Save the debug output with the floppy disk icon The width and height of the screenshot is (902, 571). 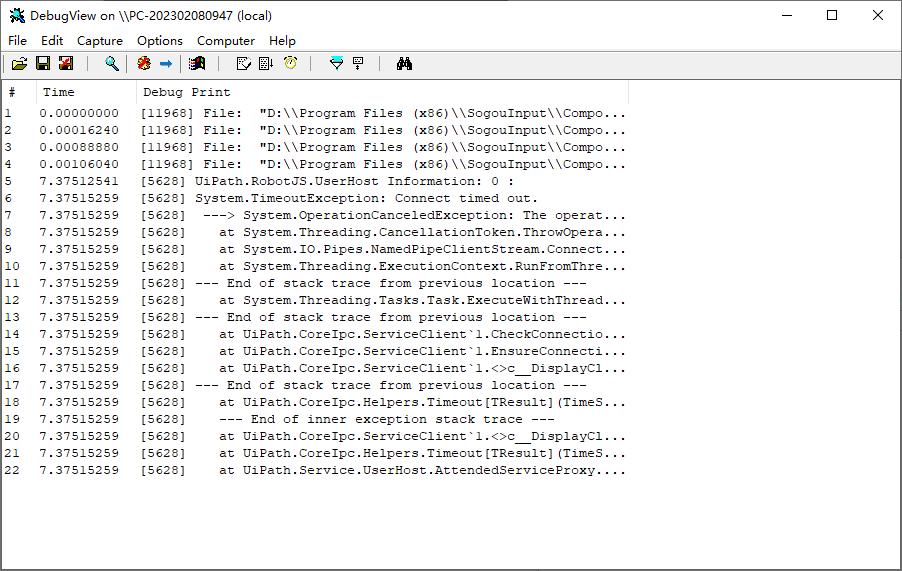click(43, 64)
